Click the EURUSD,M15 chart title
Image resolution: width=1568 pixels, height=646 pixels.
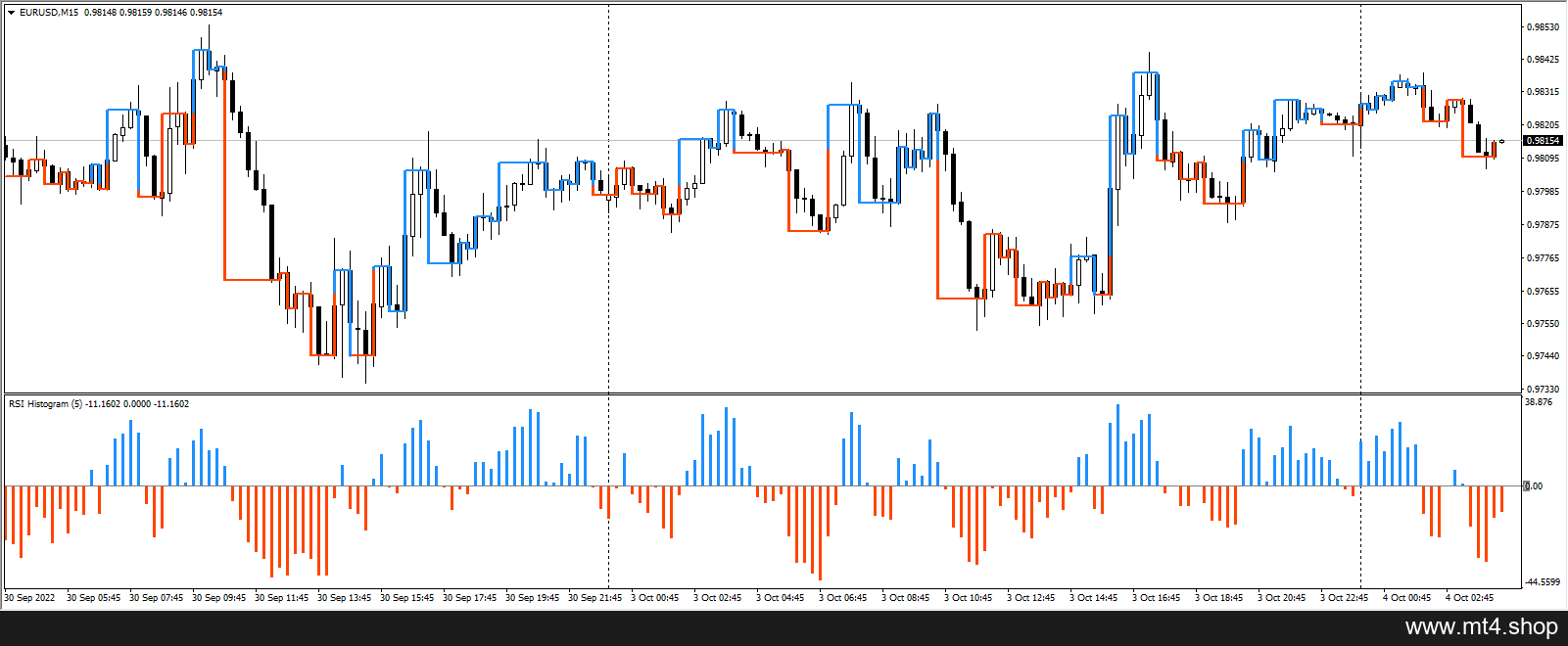[49, 13]
